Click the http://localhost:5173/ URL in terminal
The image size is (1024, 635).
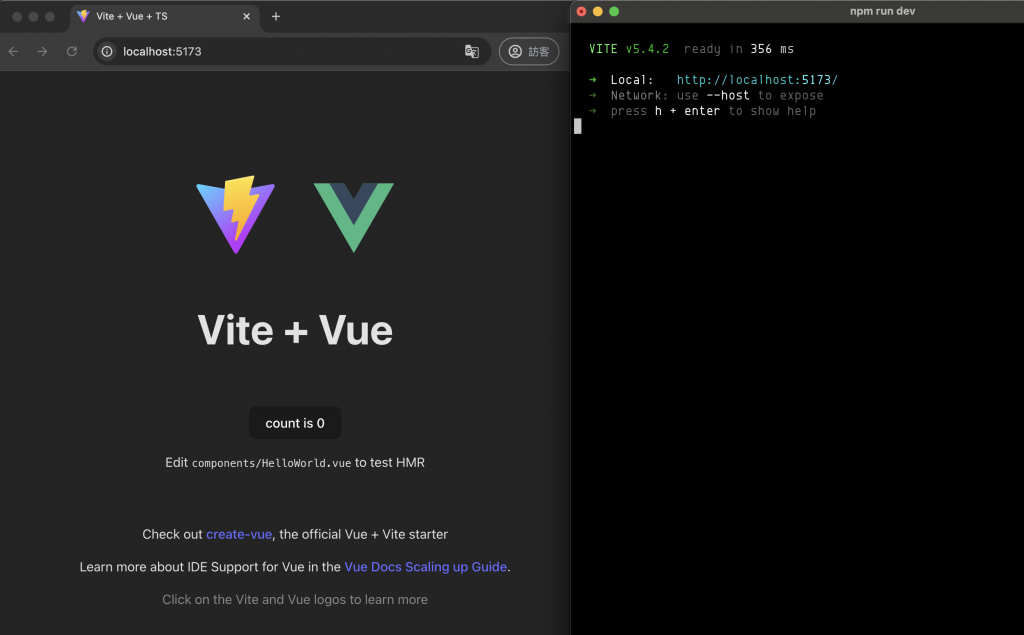(x=757, y=80)
